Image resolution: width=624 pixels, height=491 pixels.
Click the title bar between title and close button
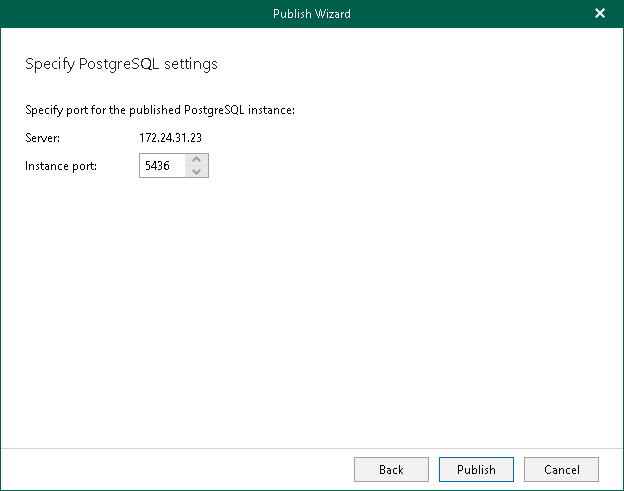470,13
